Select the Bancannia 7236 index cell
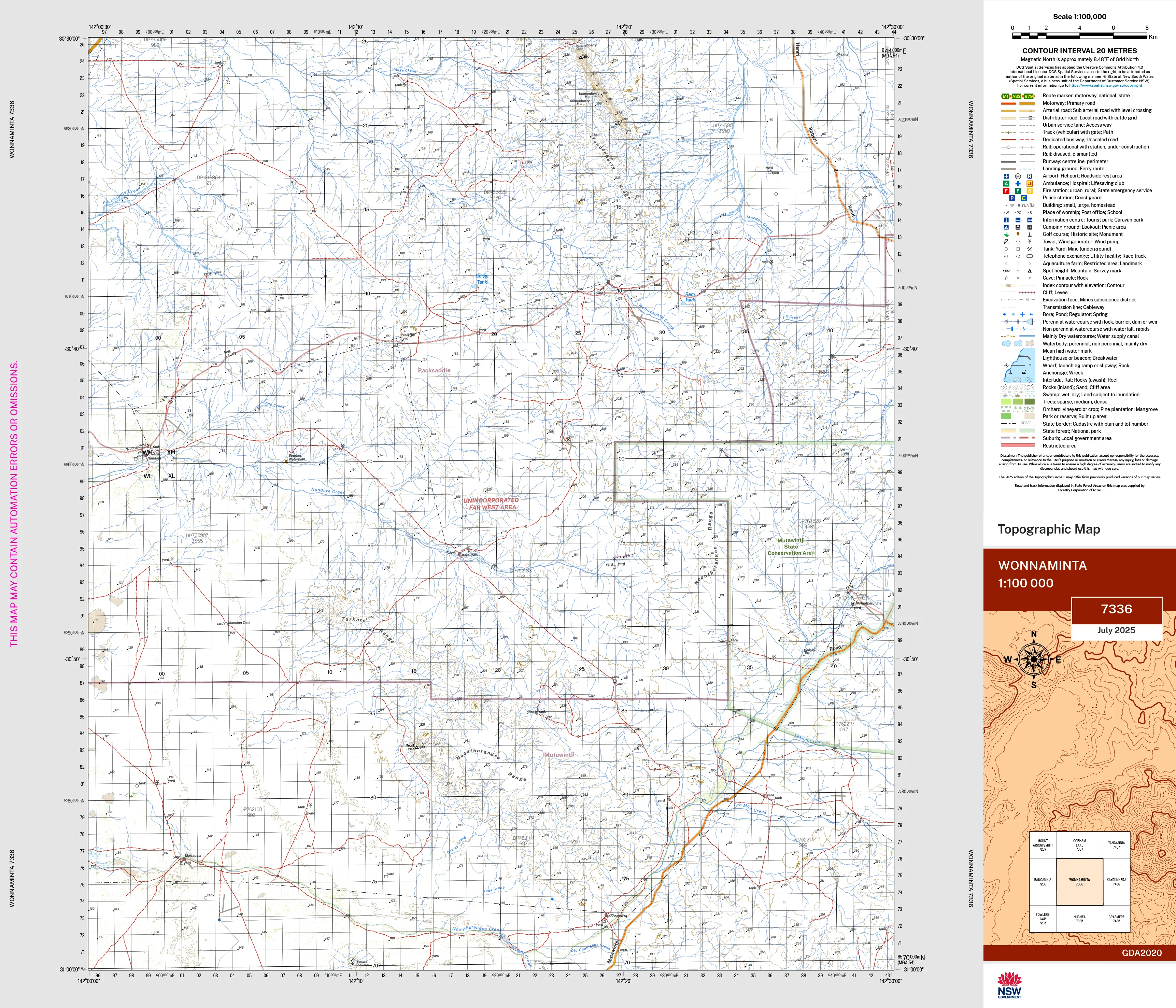 1043,882
